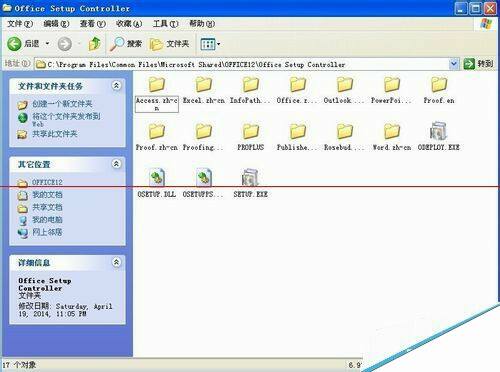
Task: Minimize the Office Setup Controller window
Action: 461,8
